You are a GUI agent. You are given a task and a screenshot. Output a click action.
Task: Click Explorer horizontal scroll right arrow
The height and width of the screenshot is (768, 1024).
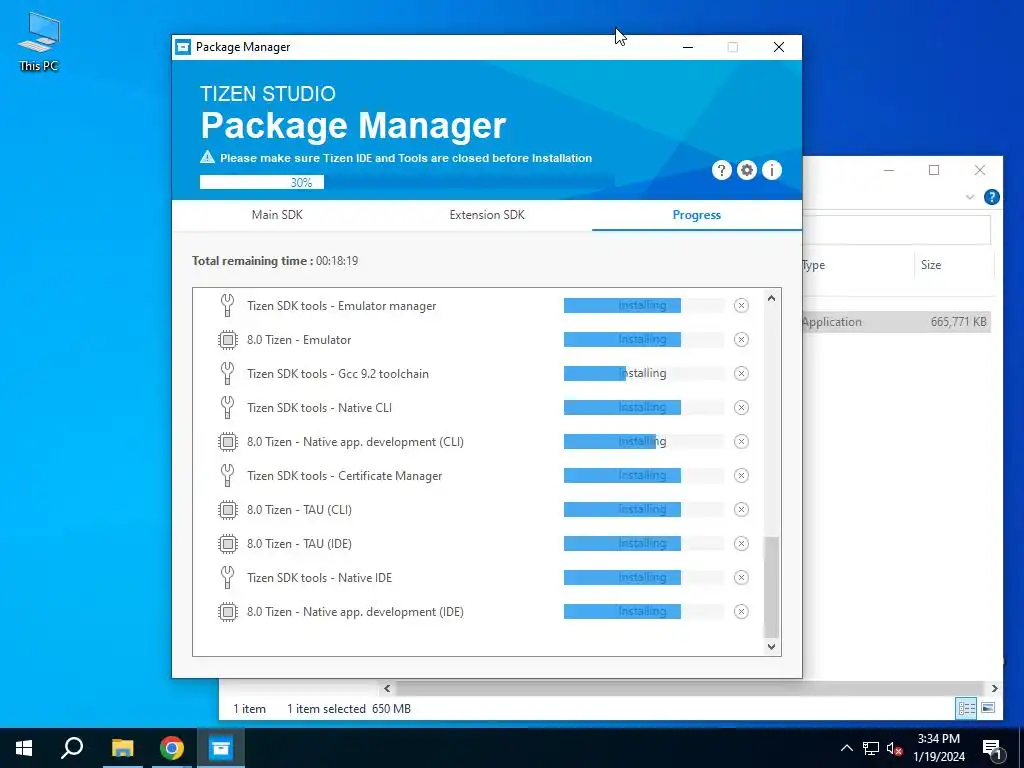[995, 688]
